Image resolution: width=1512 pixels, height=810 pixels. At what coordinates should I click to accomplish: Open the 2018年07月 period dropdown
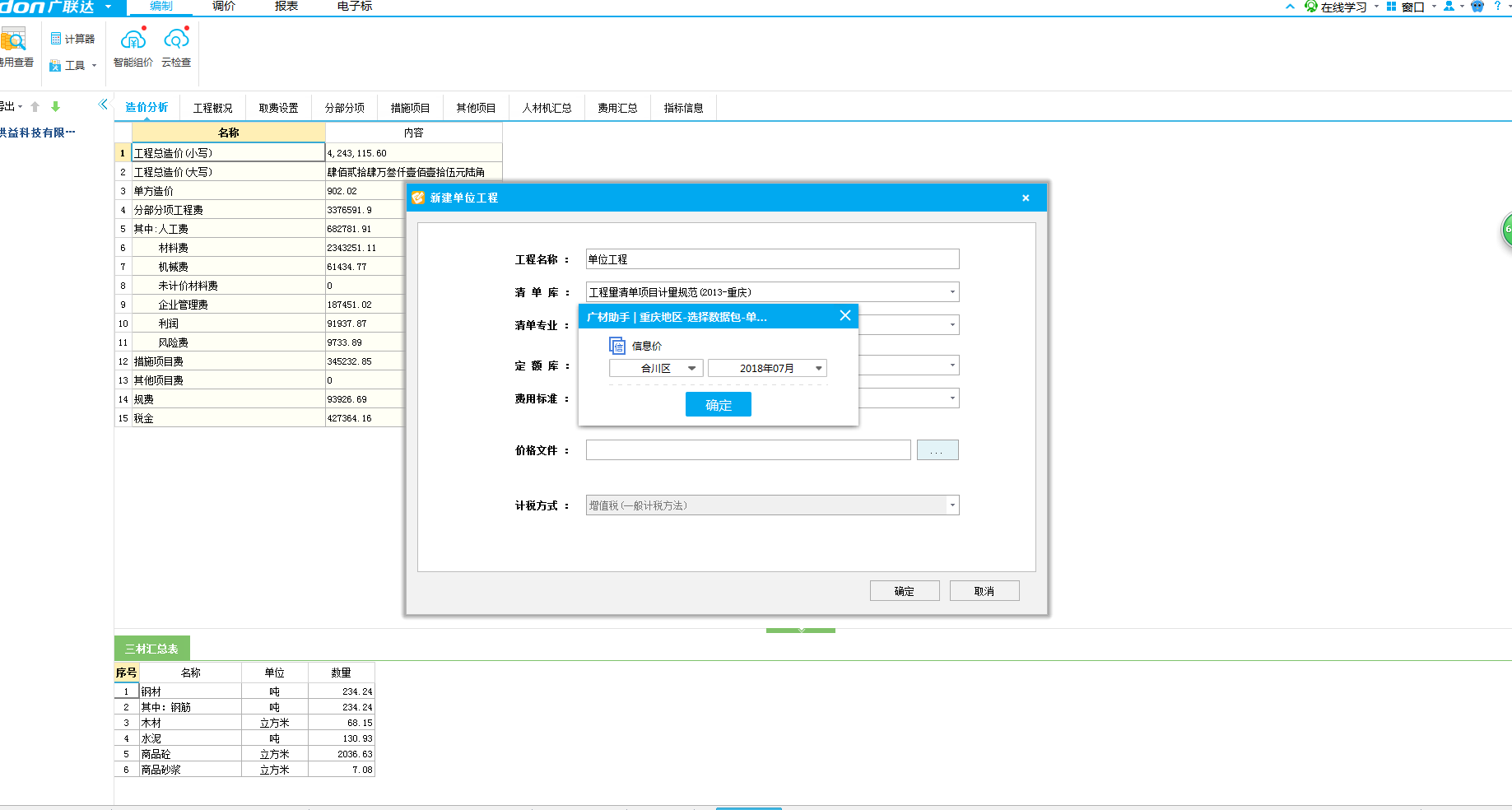tap(767, 369)
